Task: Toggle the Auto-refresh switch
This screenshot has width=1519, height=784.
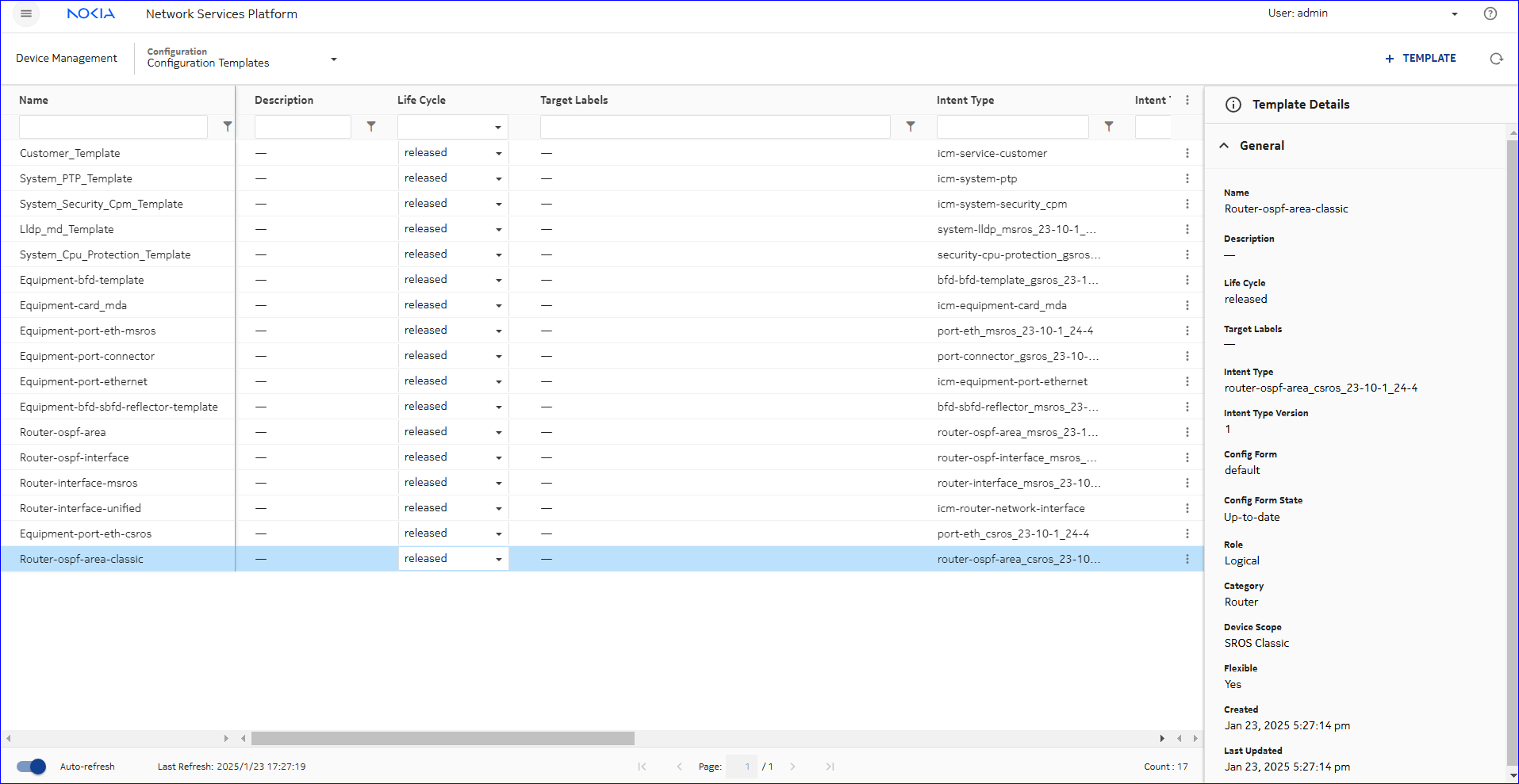Action: coord(32,767)
